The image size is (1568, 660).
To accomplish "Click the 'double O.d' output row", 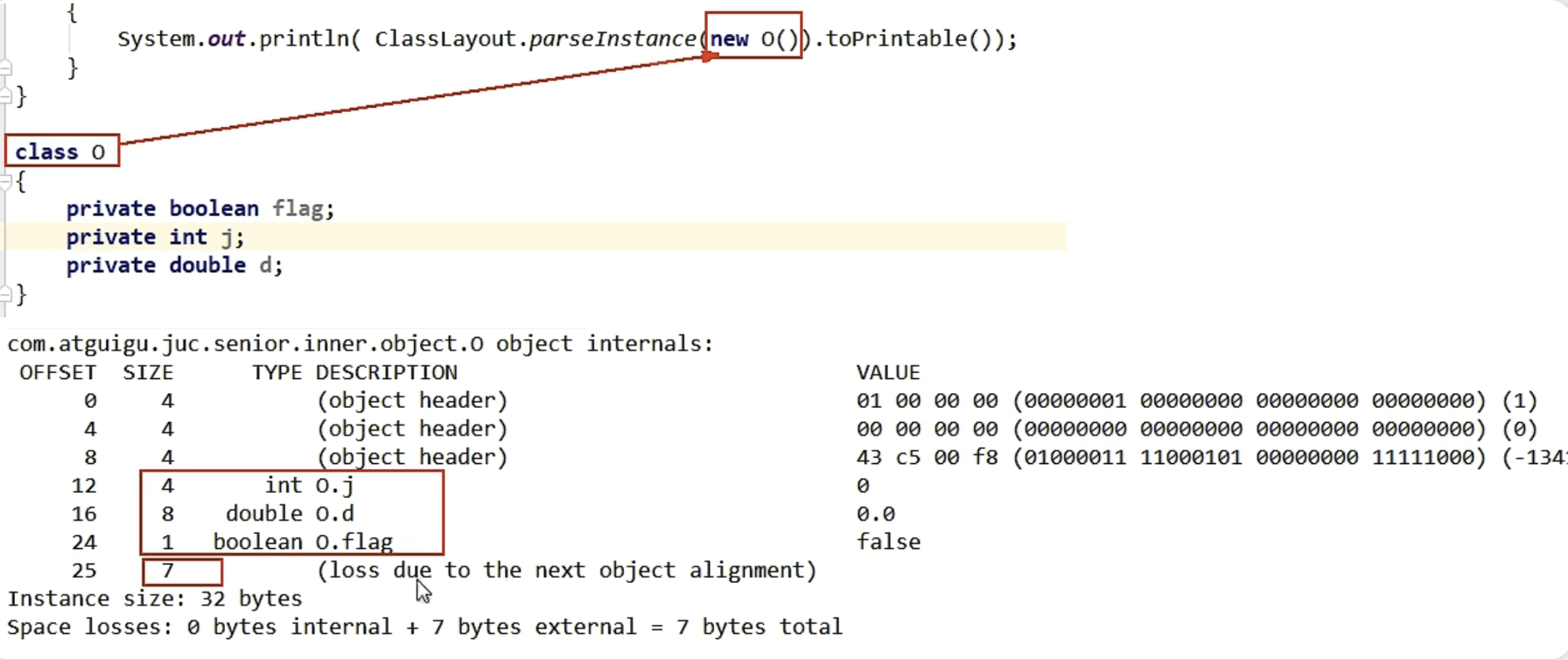I will click(x=290, y=514).
